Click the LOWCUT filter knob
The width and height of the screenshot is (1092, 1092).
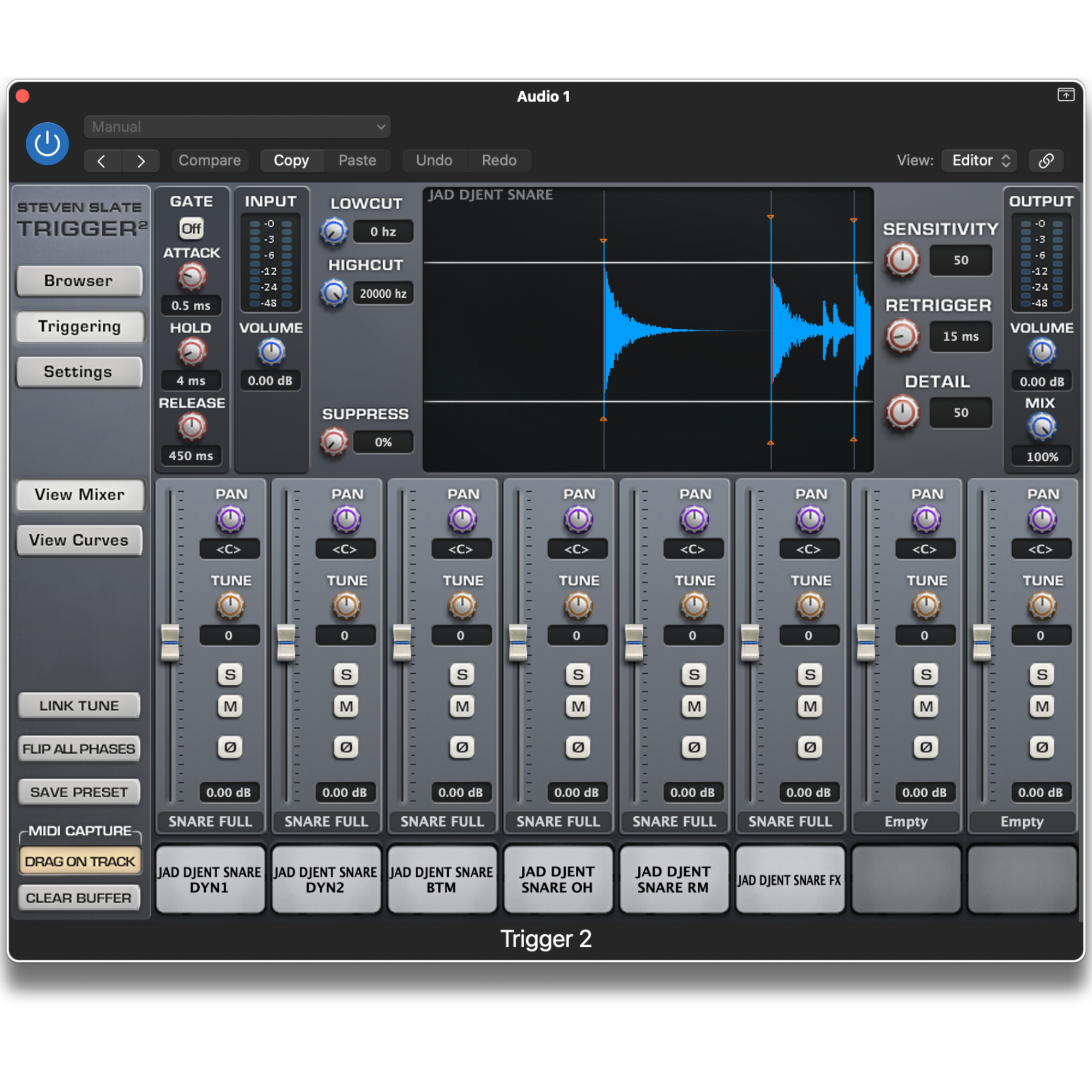click(x=334, y=231)
